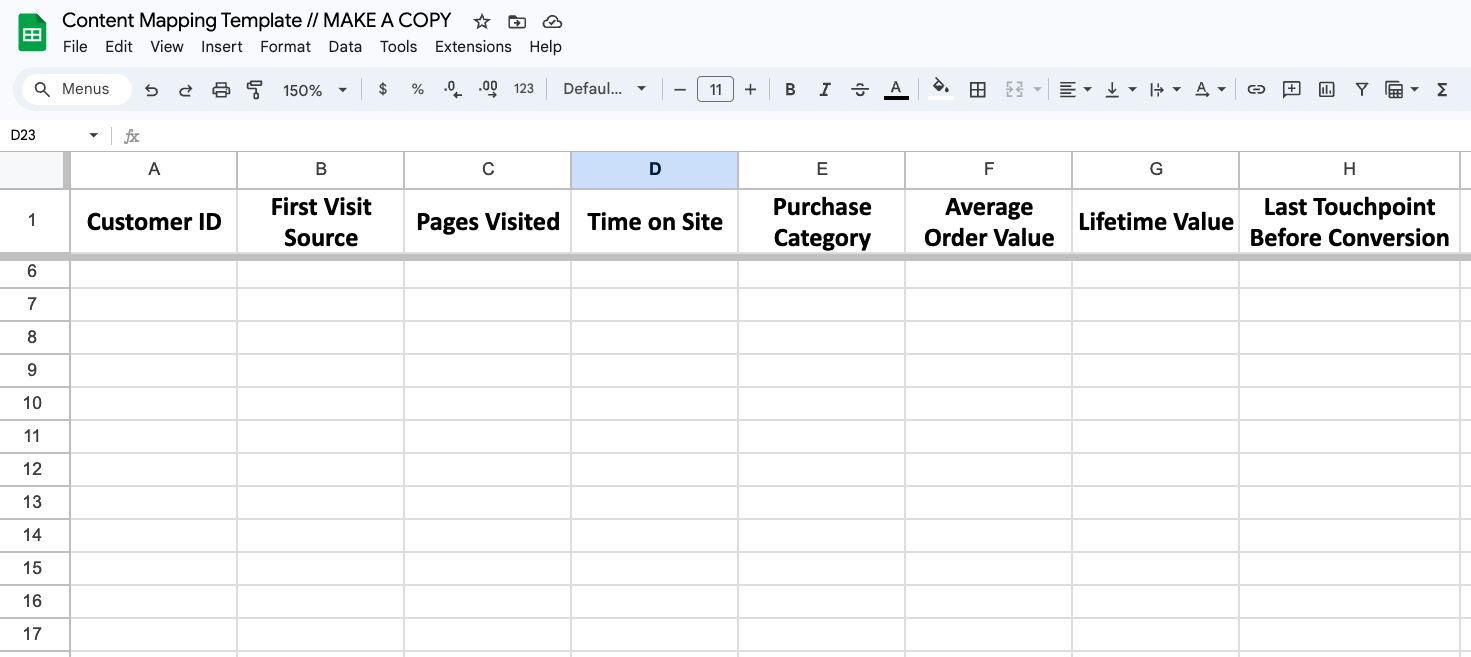This screenshot has width=1471, height=657.
Task: Activate the paint format tool
Action: tap(254, 90)
